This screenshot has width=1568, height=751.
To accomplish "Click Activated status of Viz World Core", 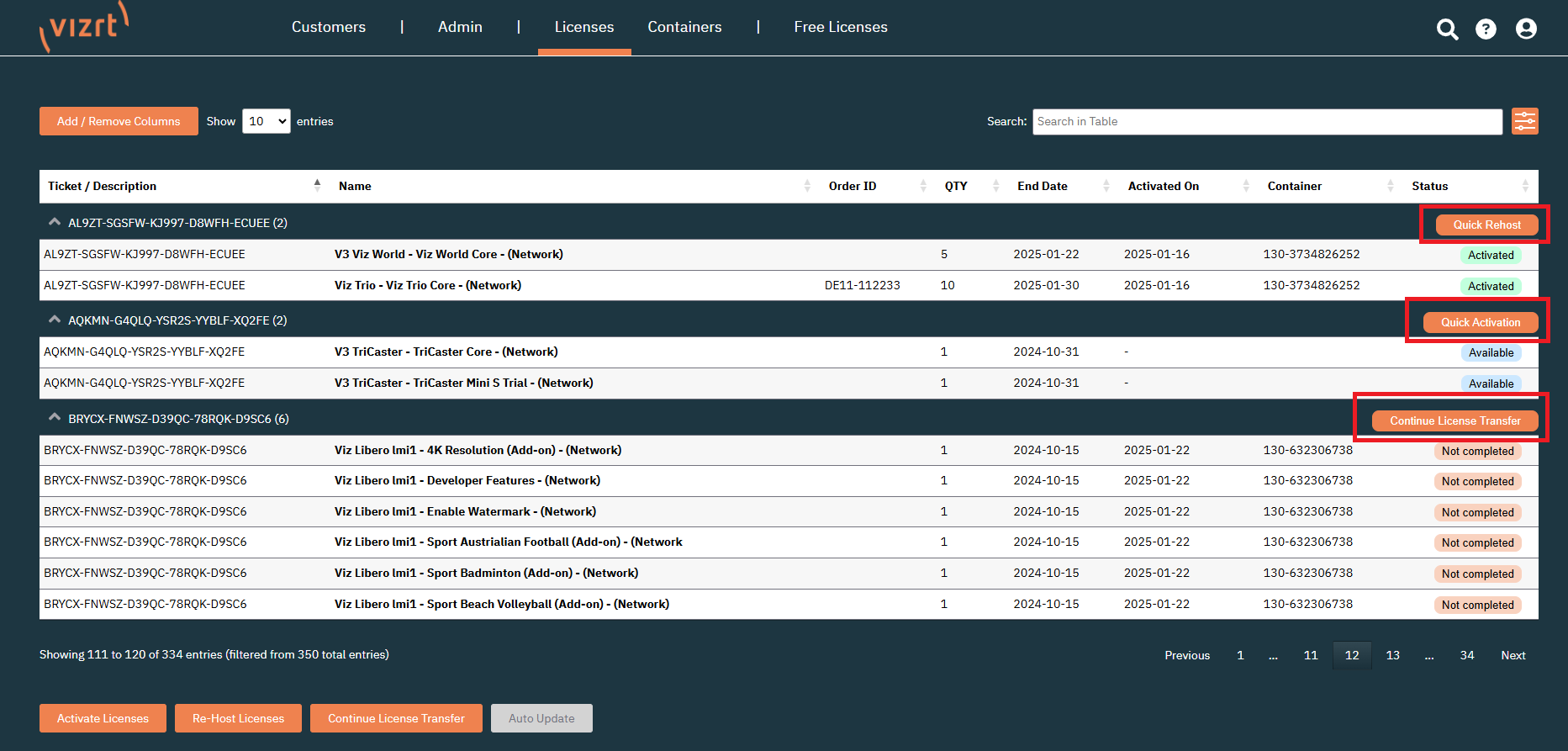I will click(1491, 255).
